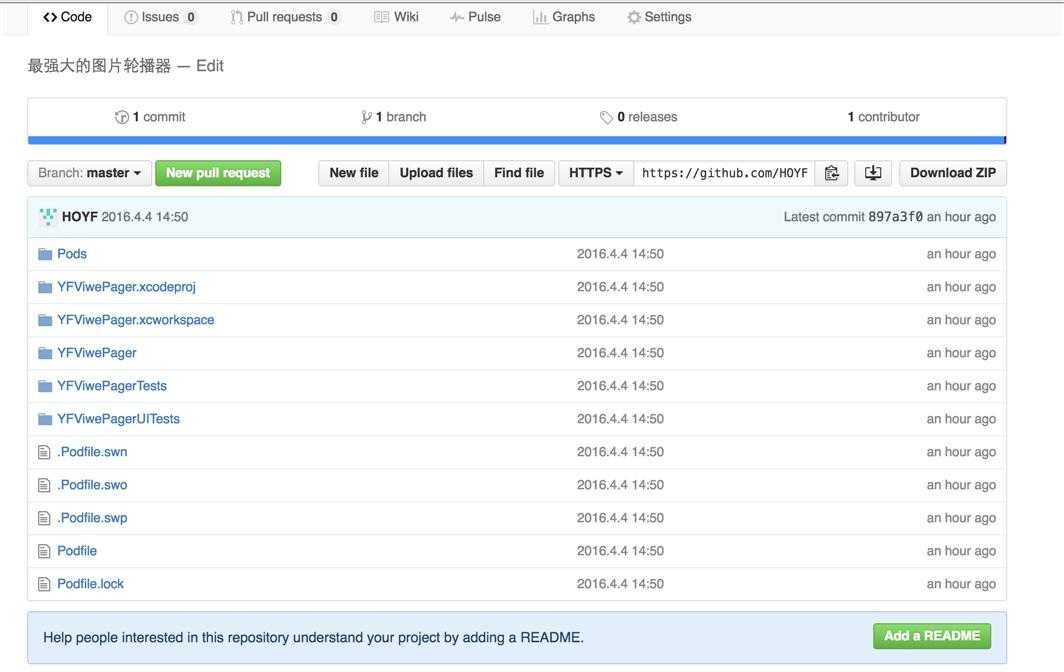Open the YFViwePager folder
Image resolution: width=1064 pixels, height=672 pixels.
click(96, 353)
